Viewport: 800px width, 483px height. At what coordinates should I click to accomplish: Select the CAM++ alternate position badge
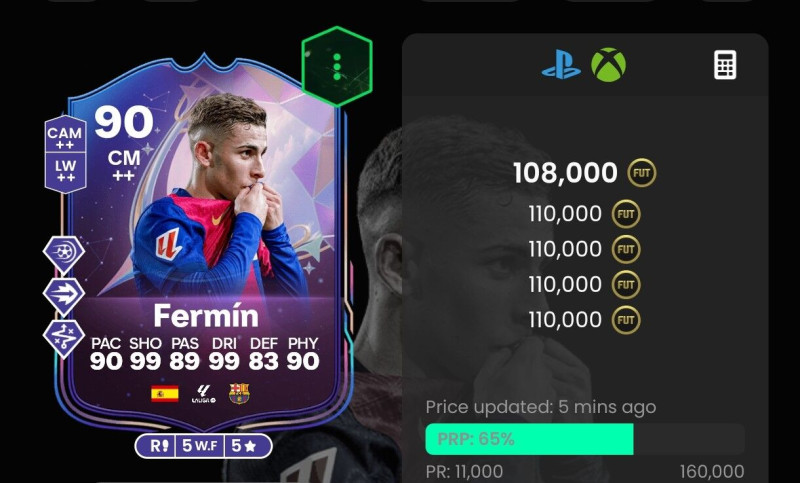point(65,135)
